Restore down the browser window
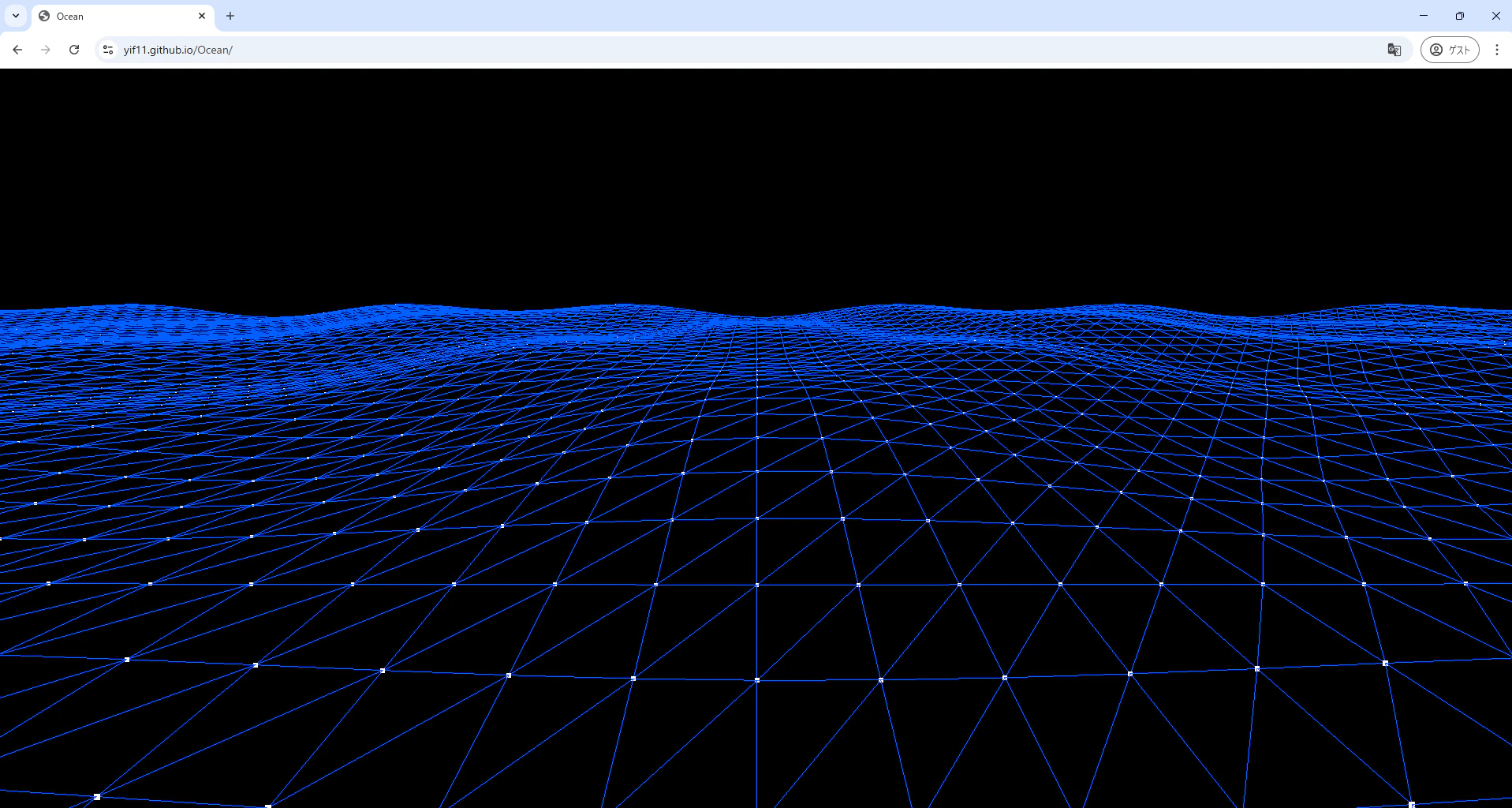This screenshot has width=1512, height=808. click(1460, 16)
